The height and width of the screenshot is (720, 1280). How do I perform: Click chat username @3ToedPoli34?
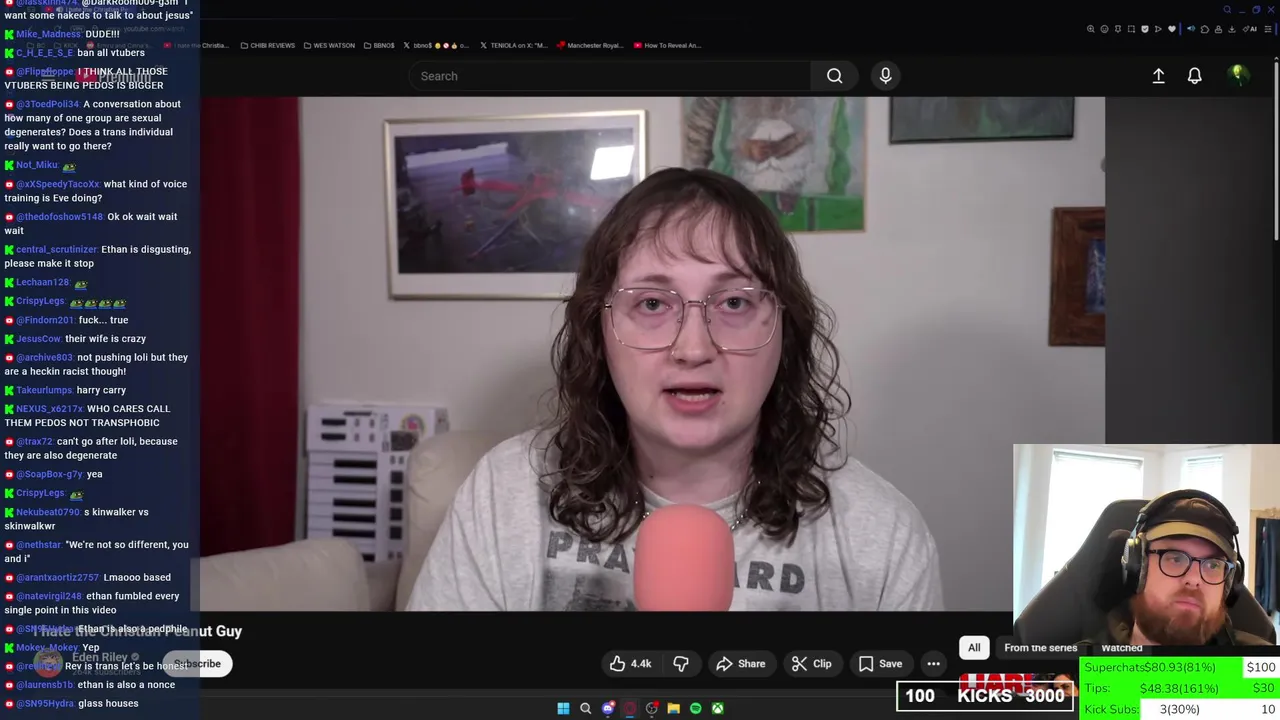(x=47, y=104)
